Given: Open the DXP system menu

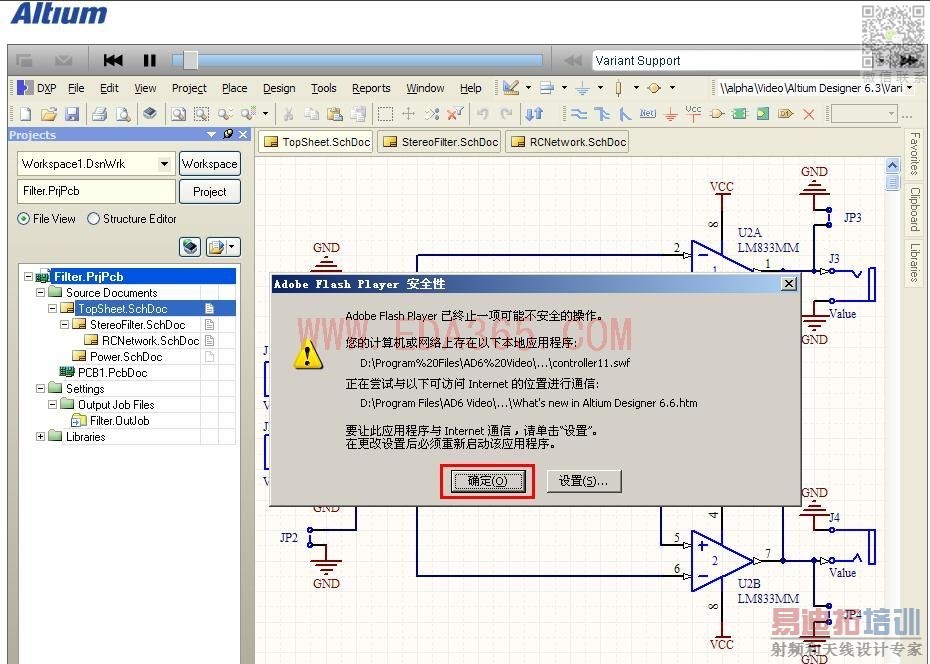Looking at the screenshot, I should (x=37, y=88).
